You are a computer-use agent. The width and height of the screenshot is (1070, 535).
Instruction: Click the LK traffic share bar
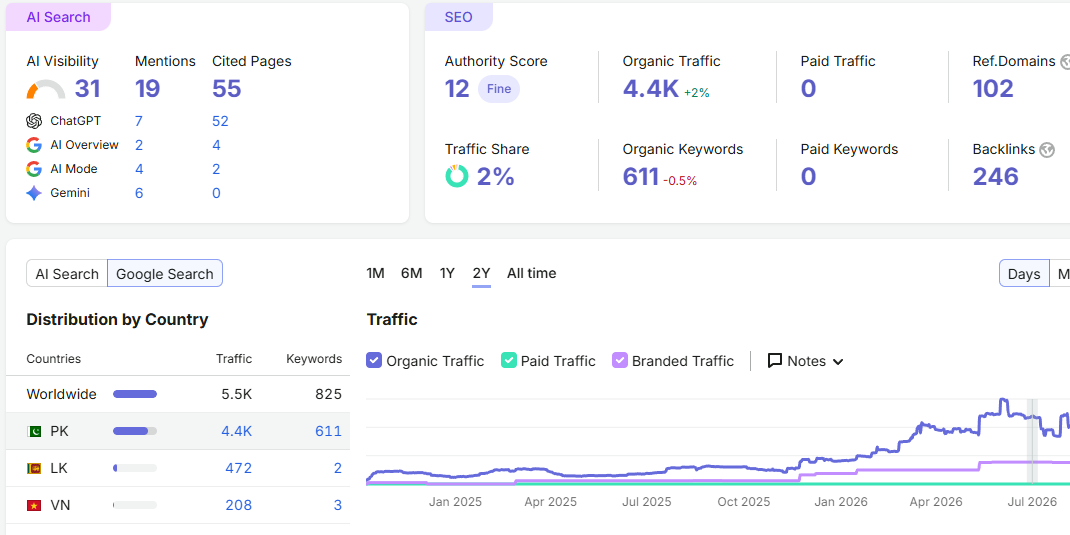135,468
